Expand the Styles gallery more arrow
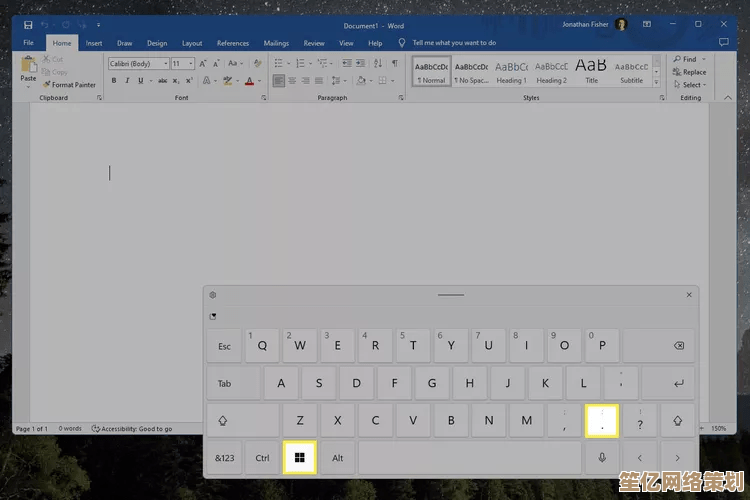The height and width of the screenshot is (500, 750). coord(657,81)
